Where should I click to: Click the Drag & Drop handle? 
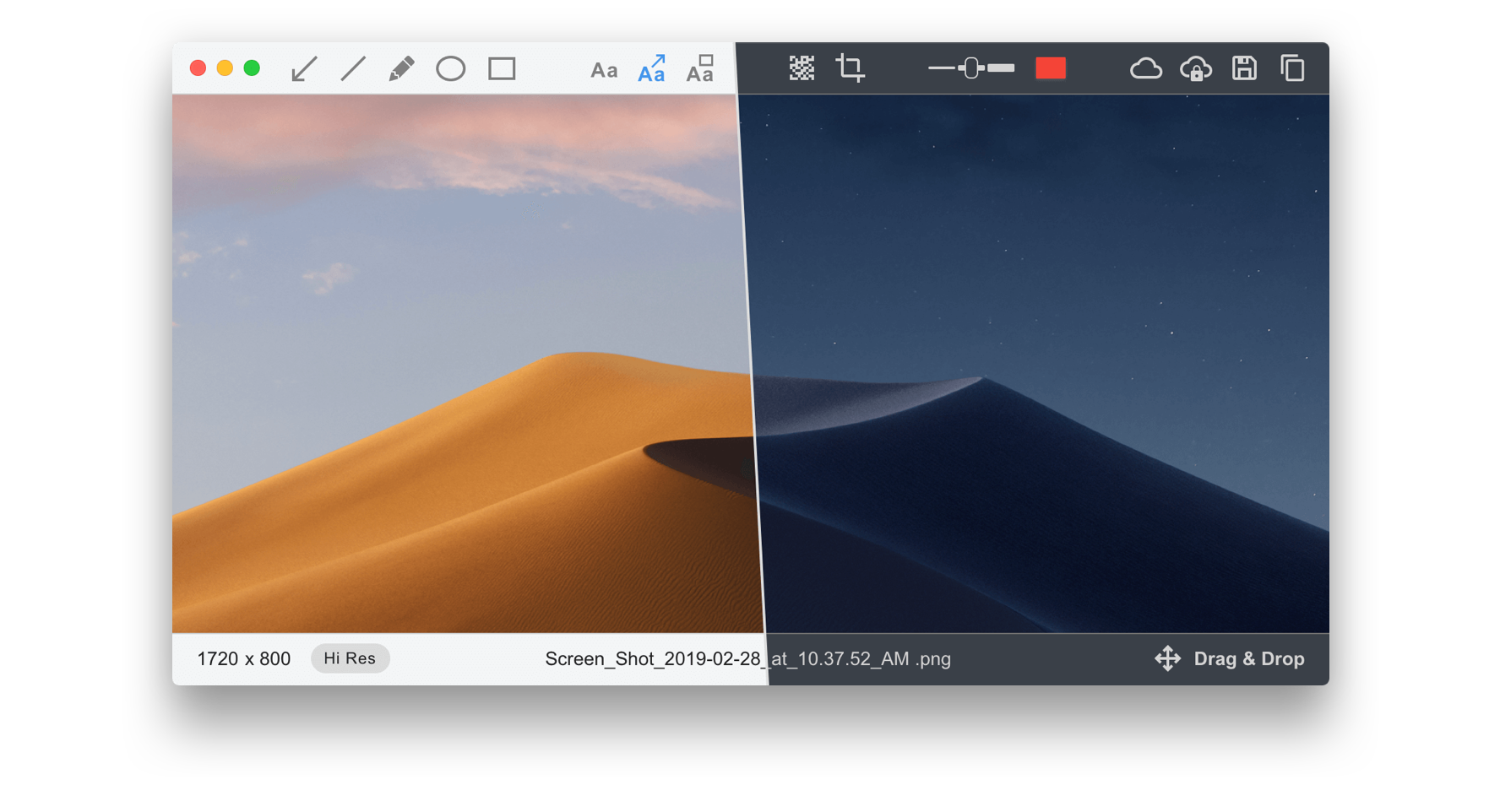point(1230,658)
